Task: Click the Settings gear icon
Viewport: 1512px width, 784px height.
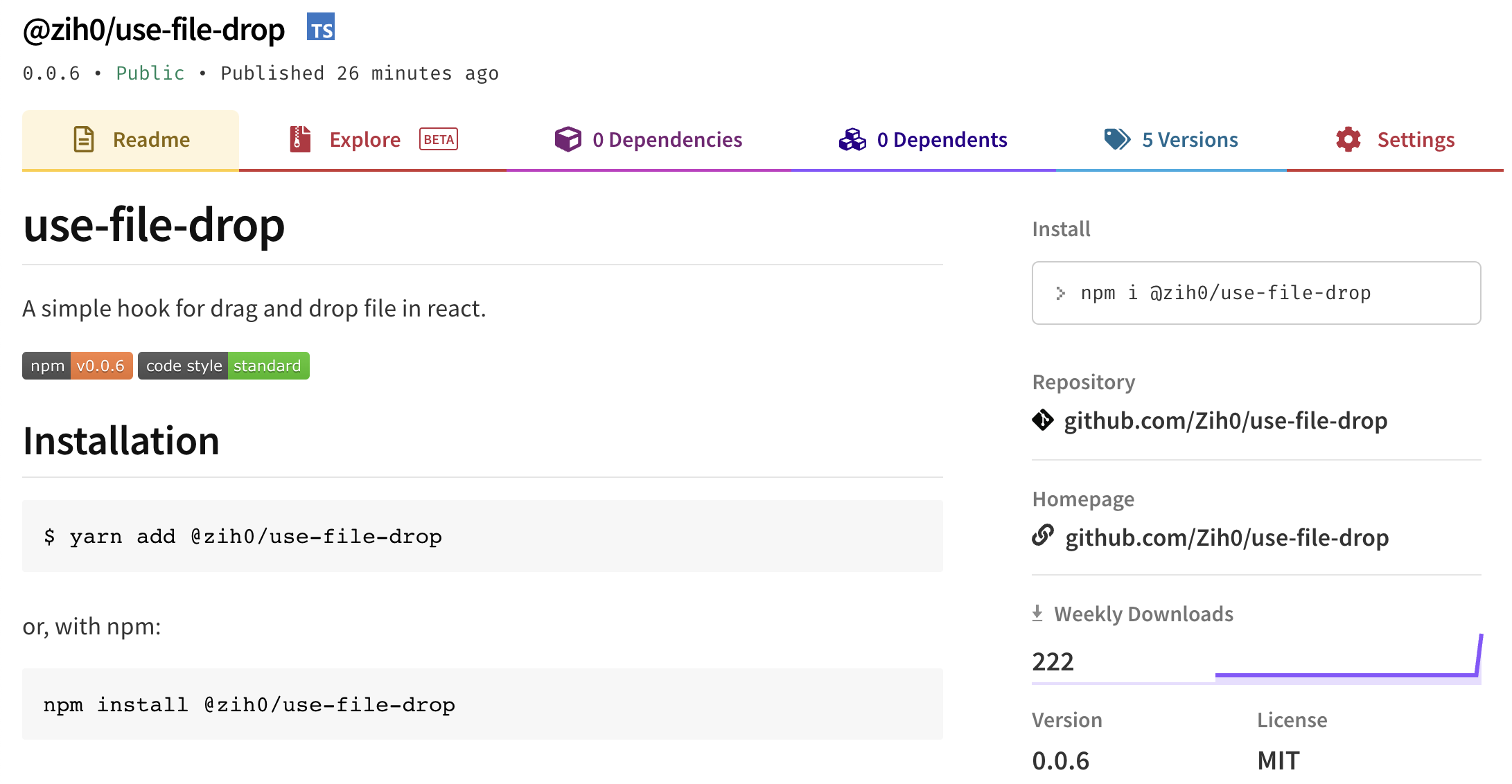Action: click(1348, 139)
